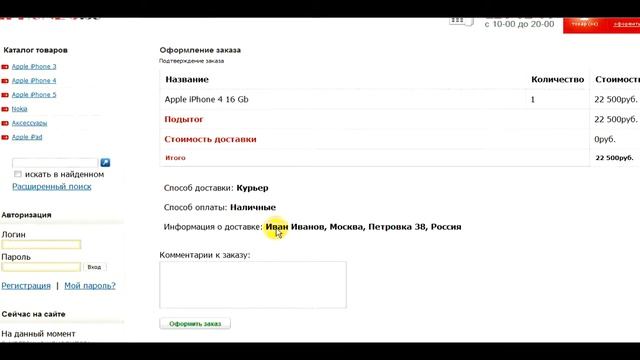The height and width of the screenshot is (360, 640).
Task: Click payment method value Наличные
Action: pos(253,207)
